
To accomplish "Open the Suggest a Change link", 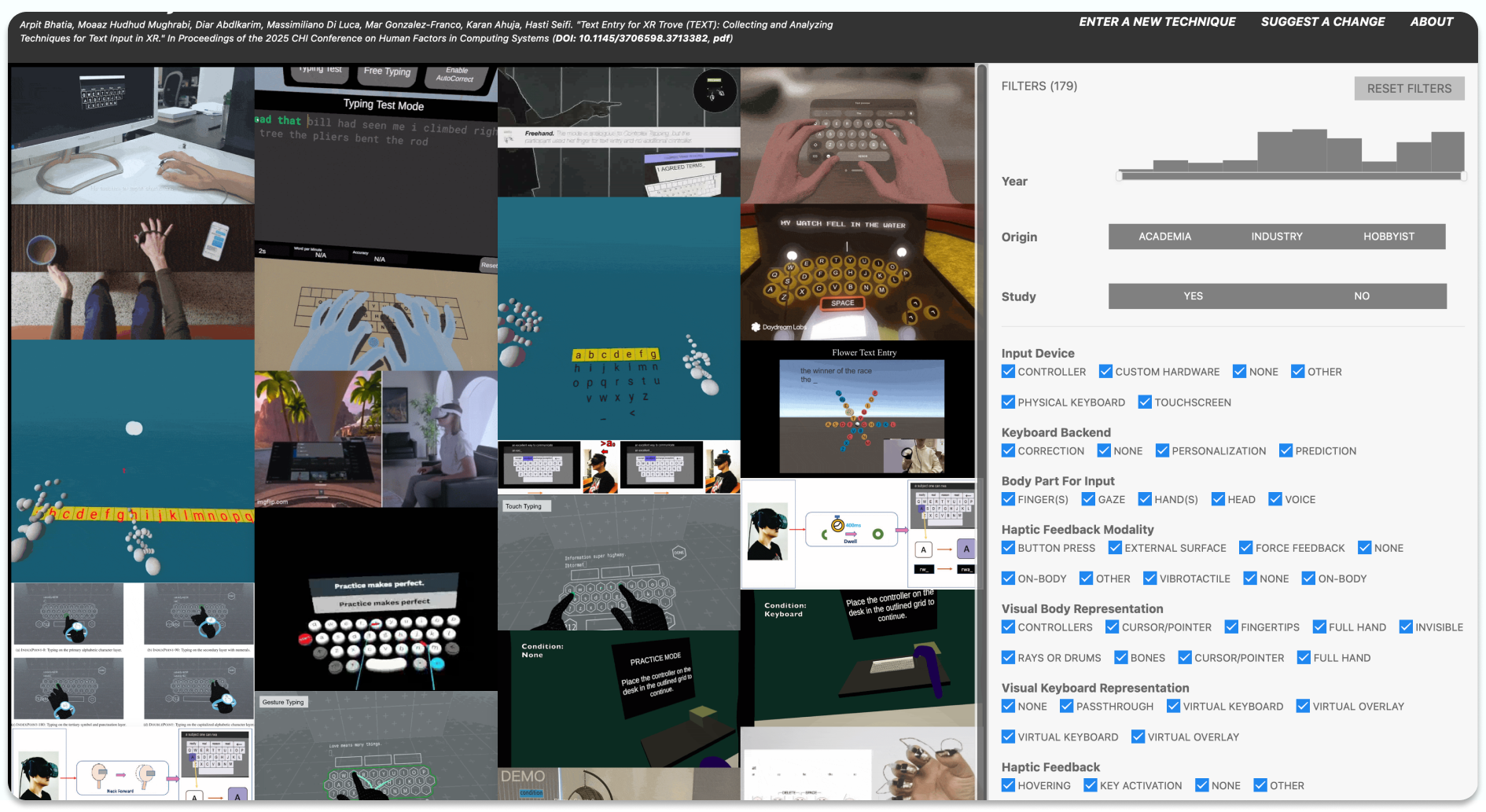I will pos(1322,22).
